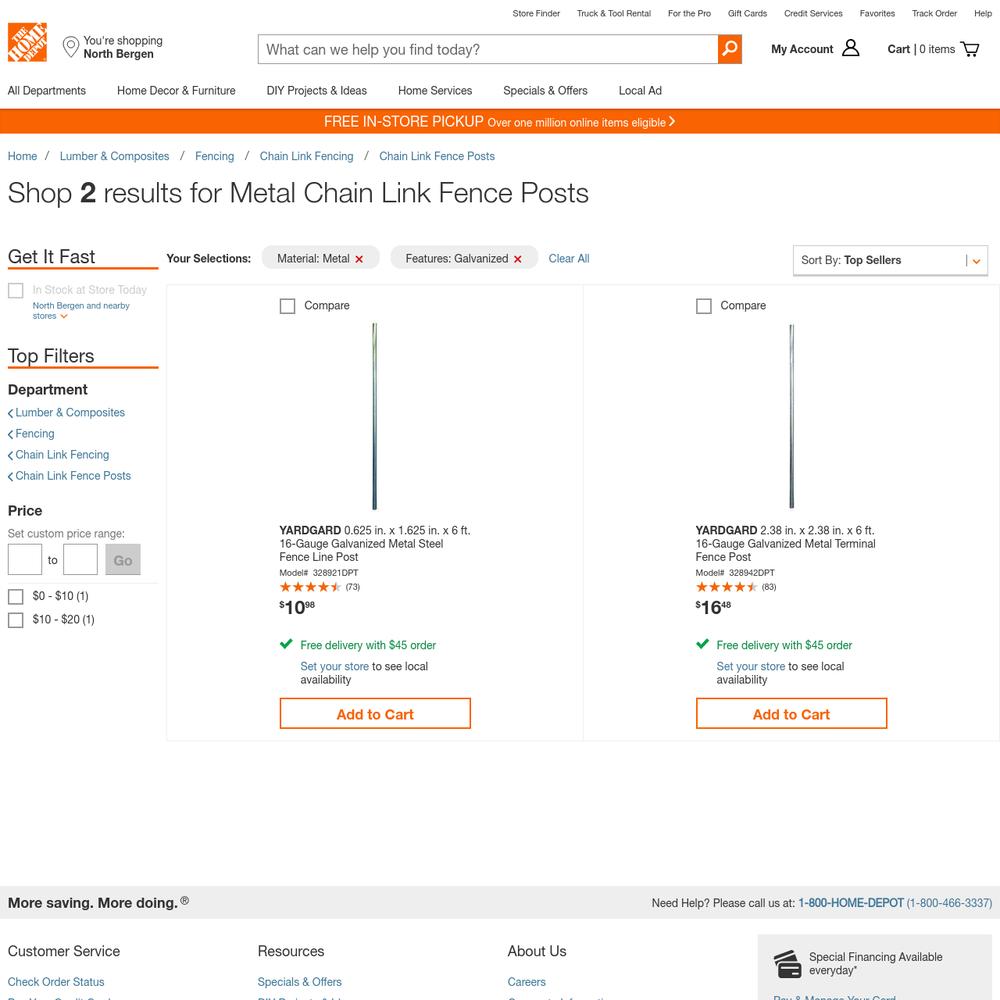Click the search input field

click(x=488, y=49)
